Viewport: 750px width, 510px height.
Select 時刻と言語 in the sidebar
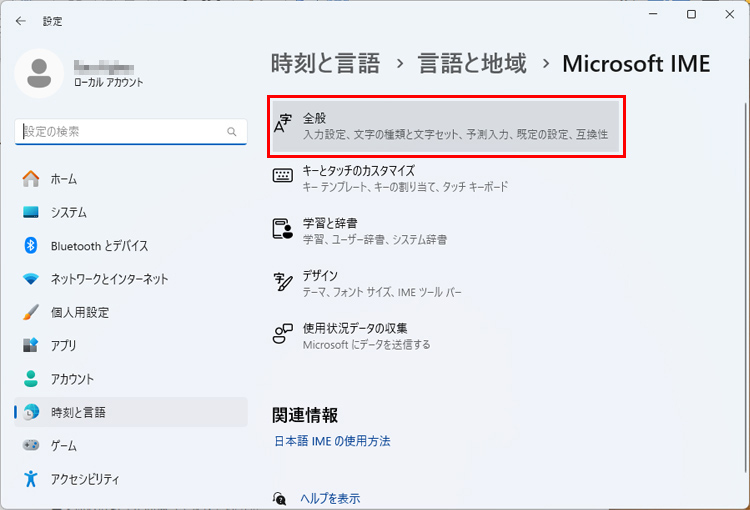131,412
